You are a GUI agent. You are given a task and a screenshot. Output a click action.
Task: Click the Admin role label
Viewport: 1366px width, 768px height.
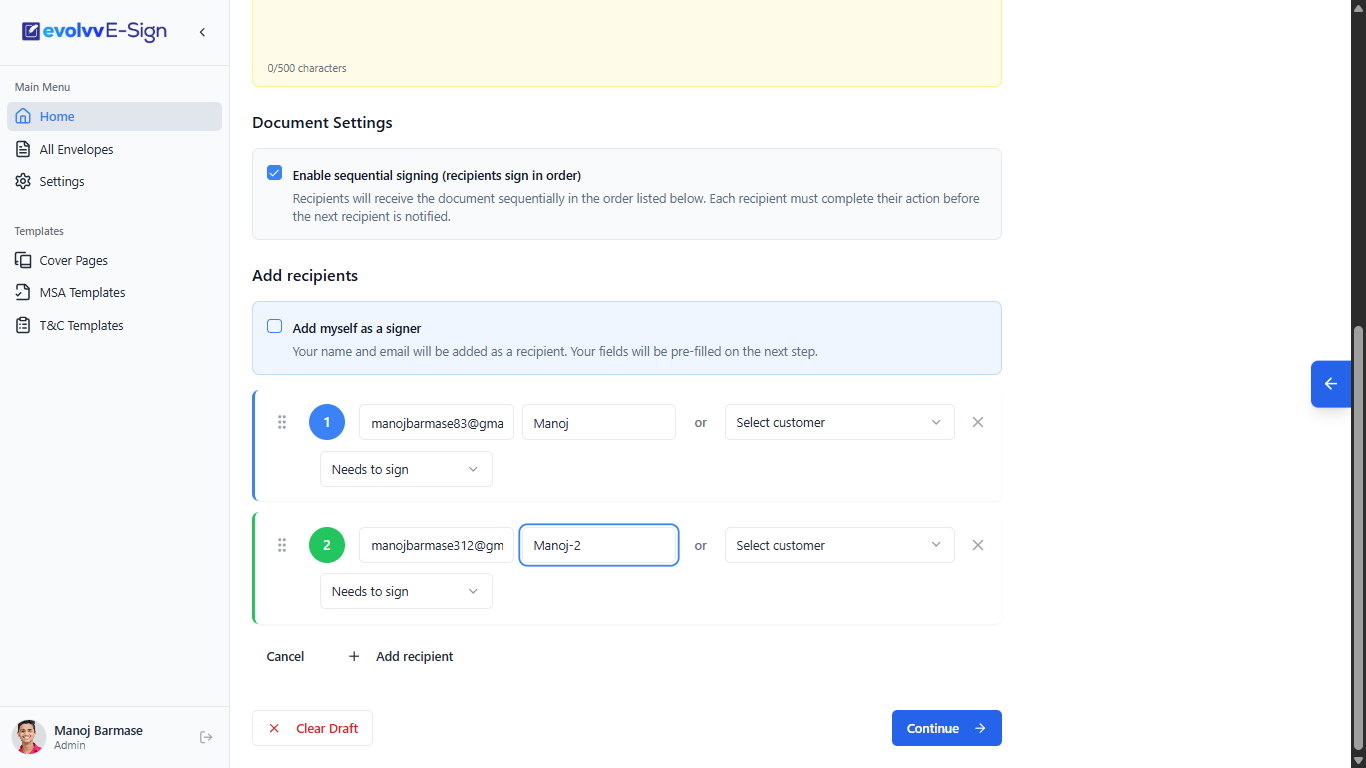point(70,745)
